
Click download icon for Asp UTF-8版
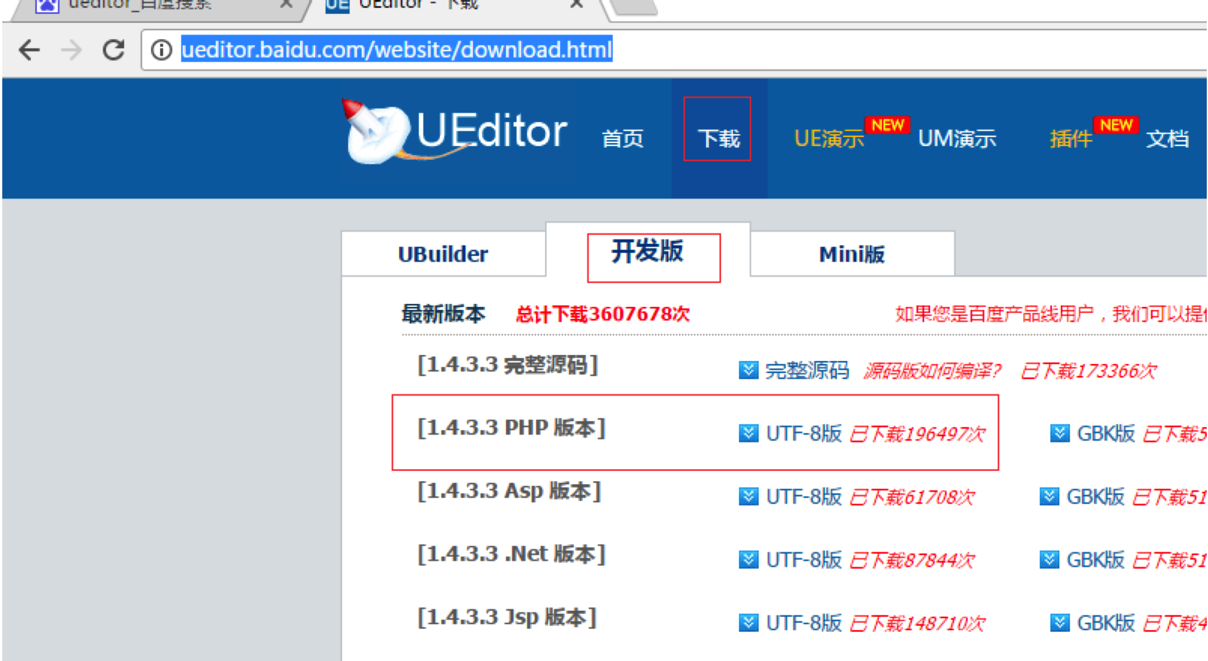(x=748, y=496)
